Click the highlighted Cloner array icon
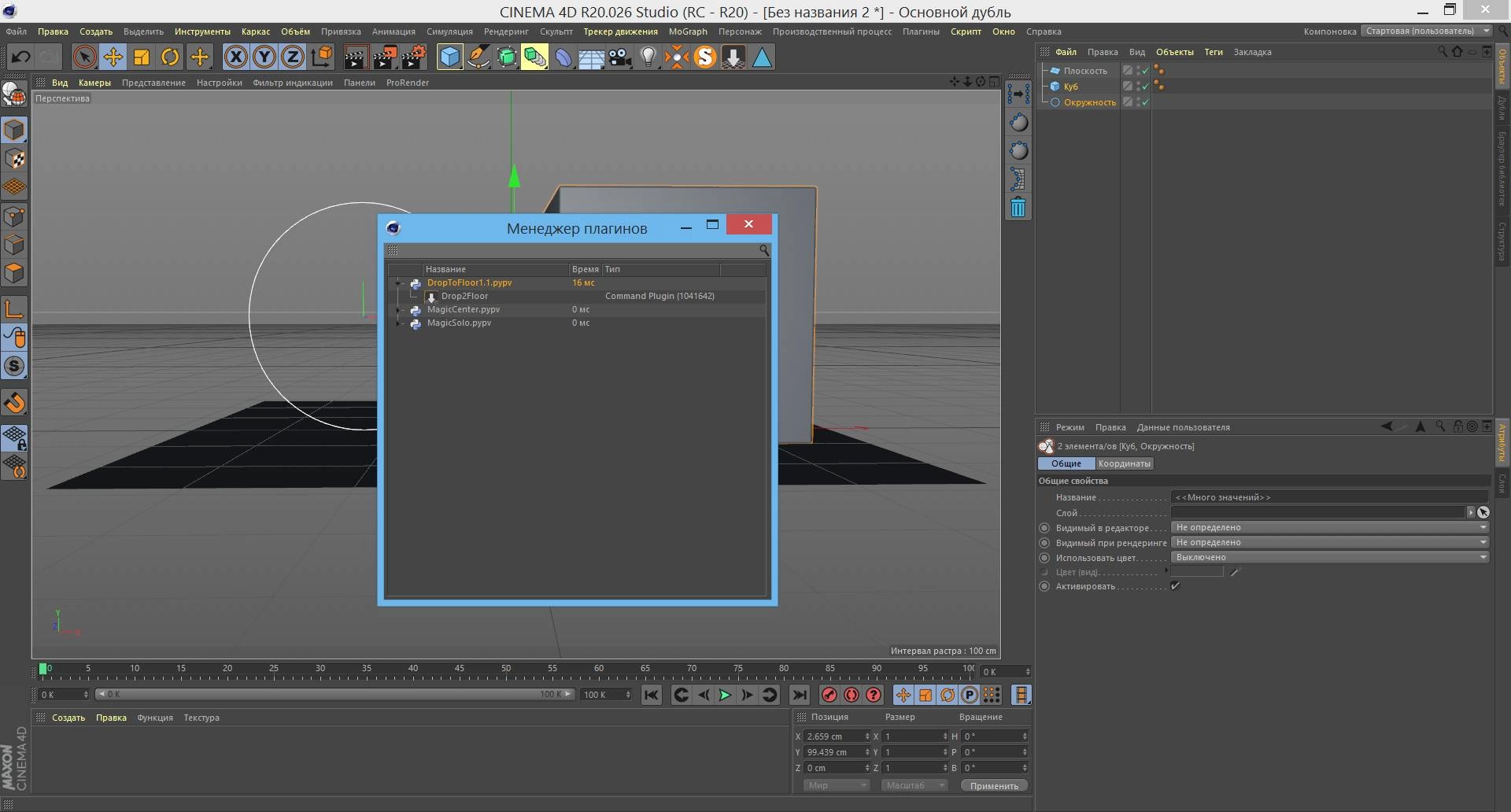 535,57
